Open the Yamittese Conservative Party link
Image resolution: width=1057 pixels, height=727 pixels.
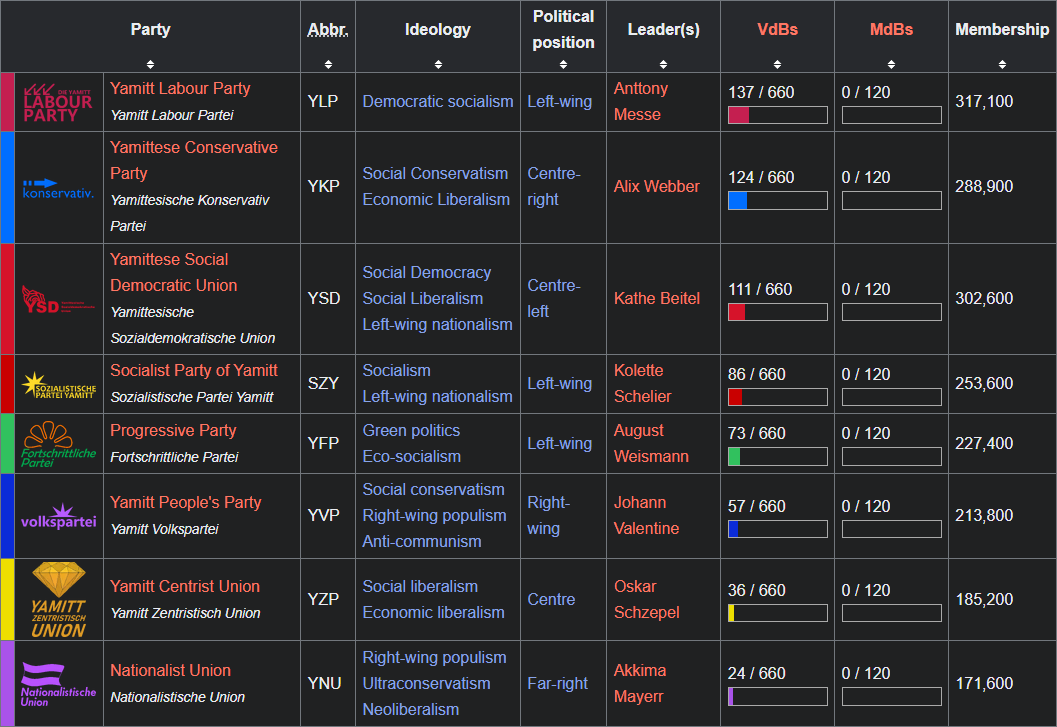pos(193,160)
